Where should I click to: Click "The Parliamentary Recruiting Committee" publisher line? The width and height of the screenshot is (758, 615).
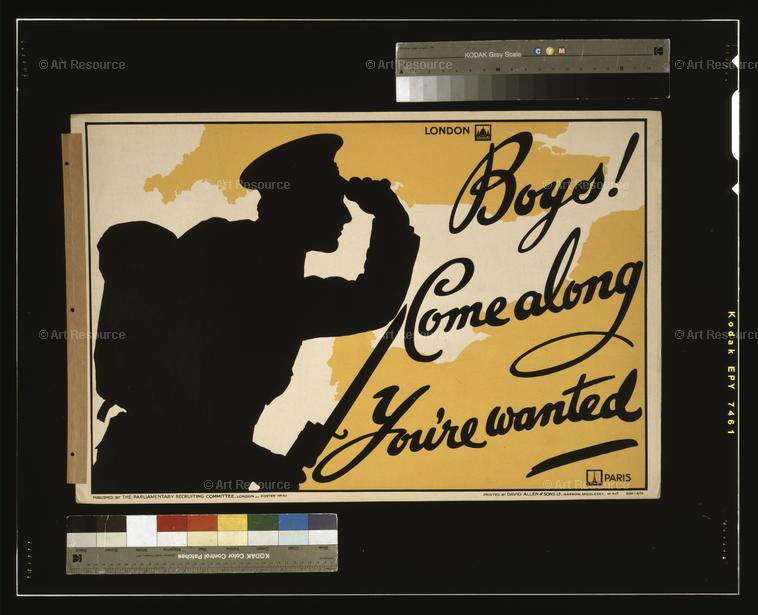pyautogui.click(x=176, y=497)
